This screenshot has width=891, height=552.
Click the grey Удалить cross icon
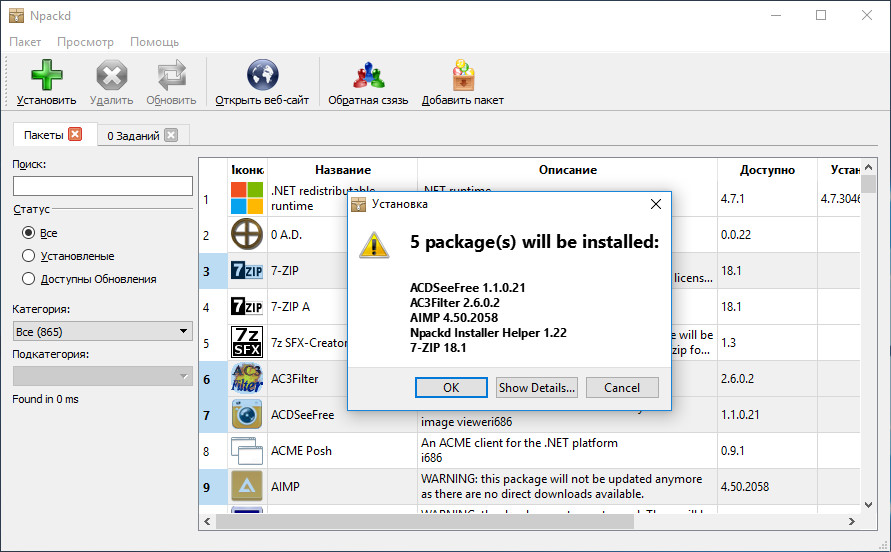pyautogui.click(x=111, y=75)
